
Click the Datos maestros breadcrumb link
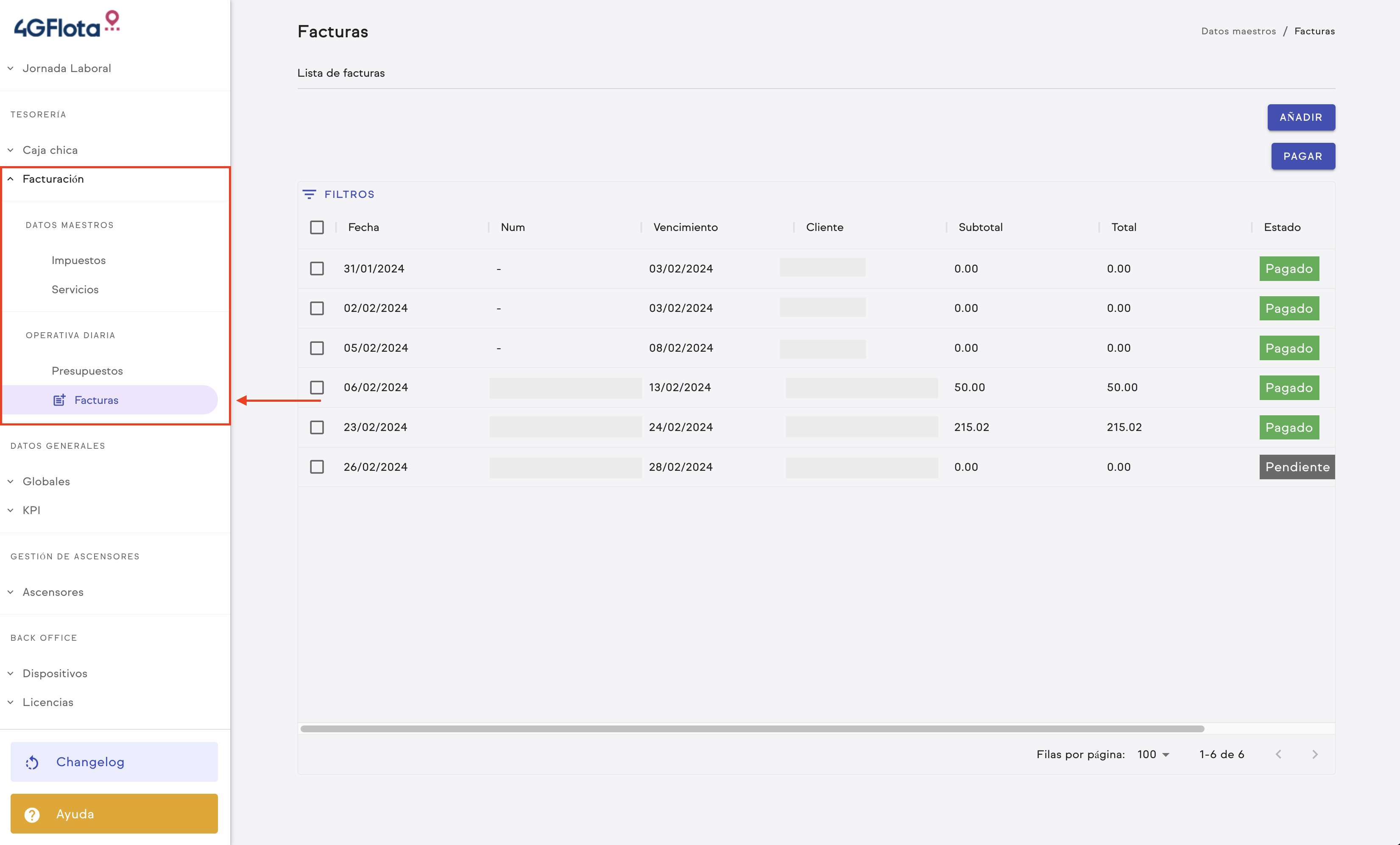(x=1238, y=31)
